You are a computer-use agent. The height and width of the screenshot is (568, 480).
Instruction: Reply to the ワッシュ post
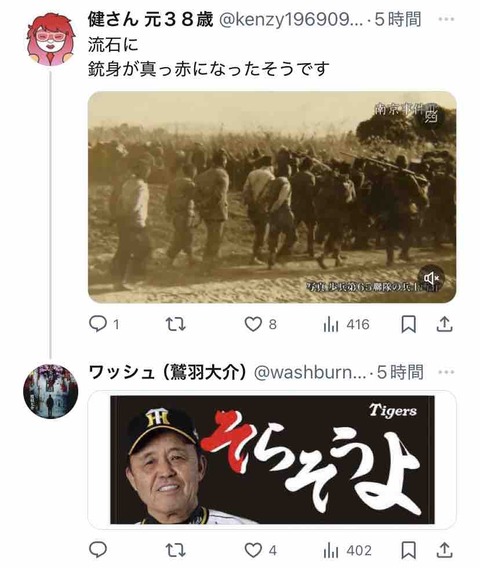click(x=98, y=550)
